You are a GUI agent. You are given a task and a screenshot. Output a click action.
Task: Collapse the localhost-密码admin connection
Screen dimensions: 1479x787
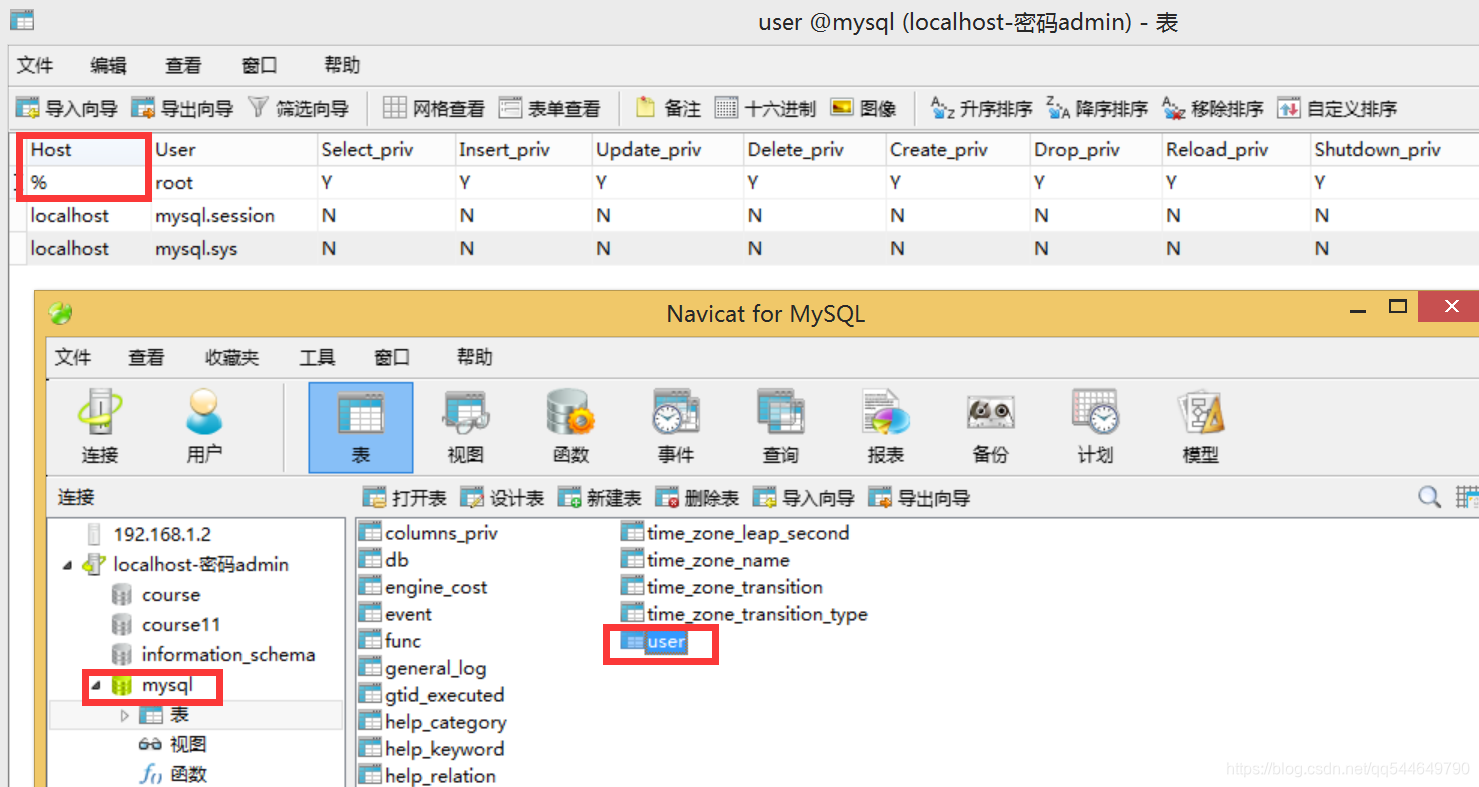[x=67, y=565]
